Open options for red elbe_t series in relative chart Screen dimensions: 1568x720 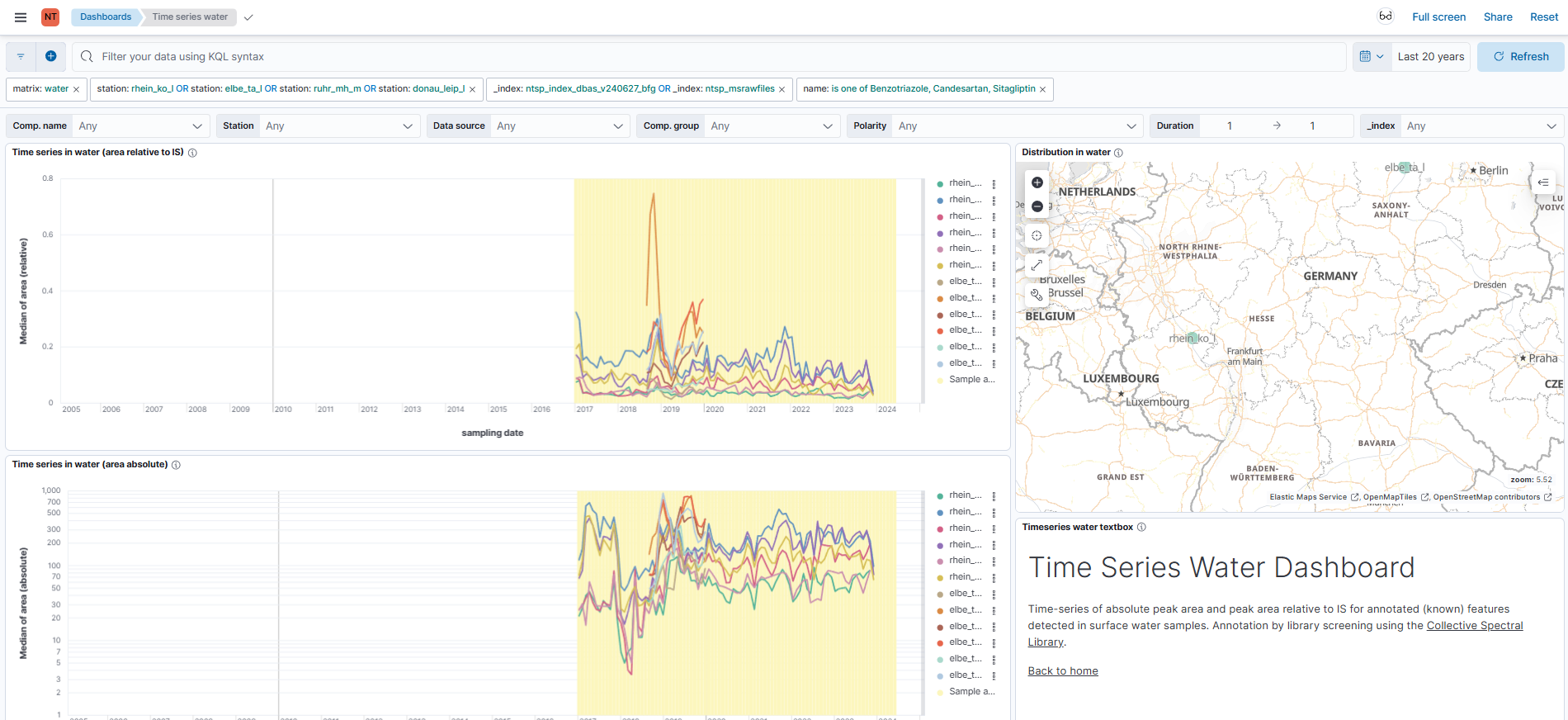click(994, 330)
